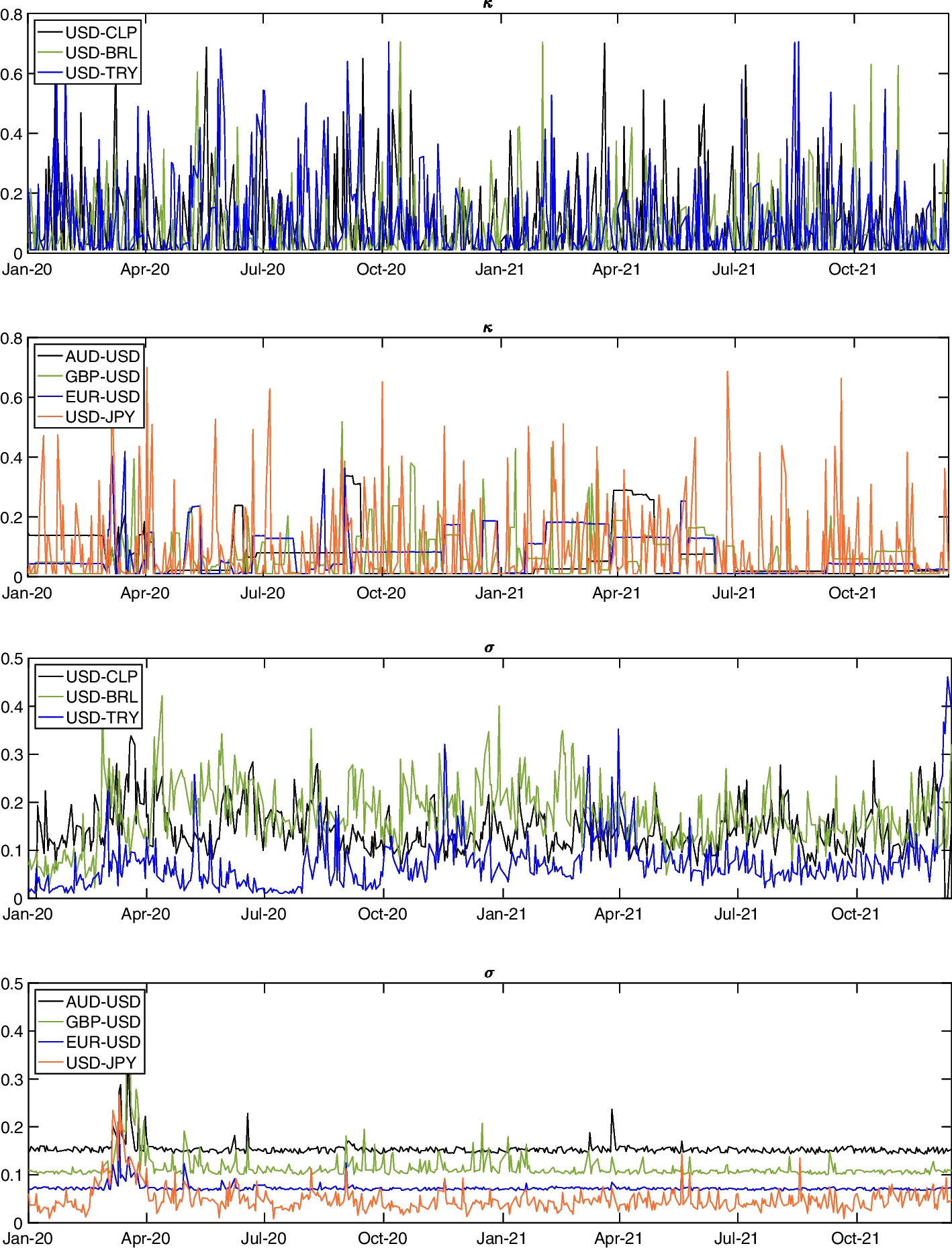
Task: Select Oct-20 tick label under second κ chart
Action: (381, 593)
